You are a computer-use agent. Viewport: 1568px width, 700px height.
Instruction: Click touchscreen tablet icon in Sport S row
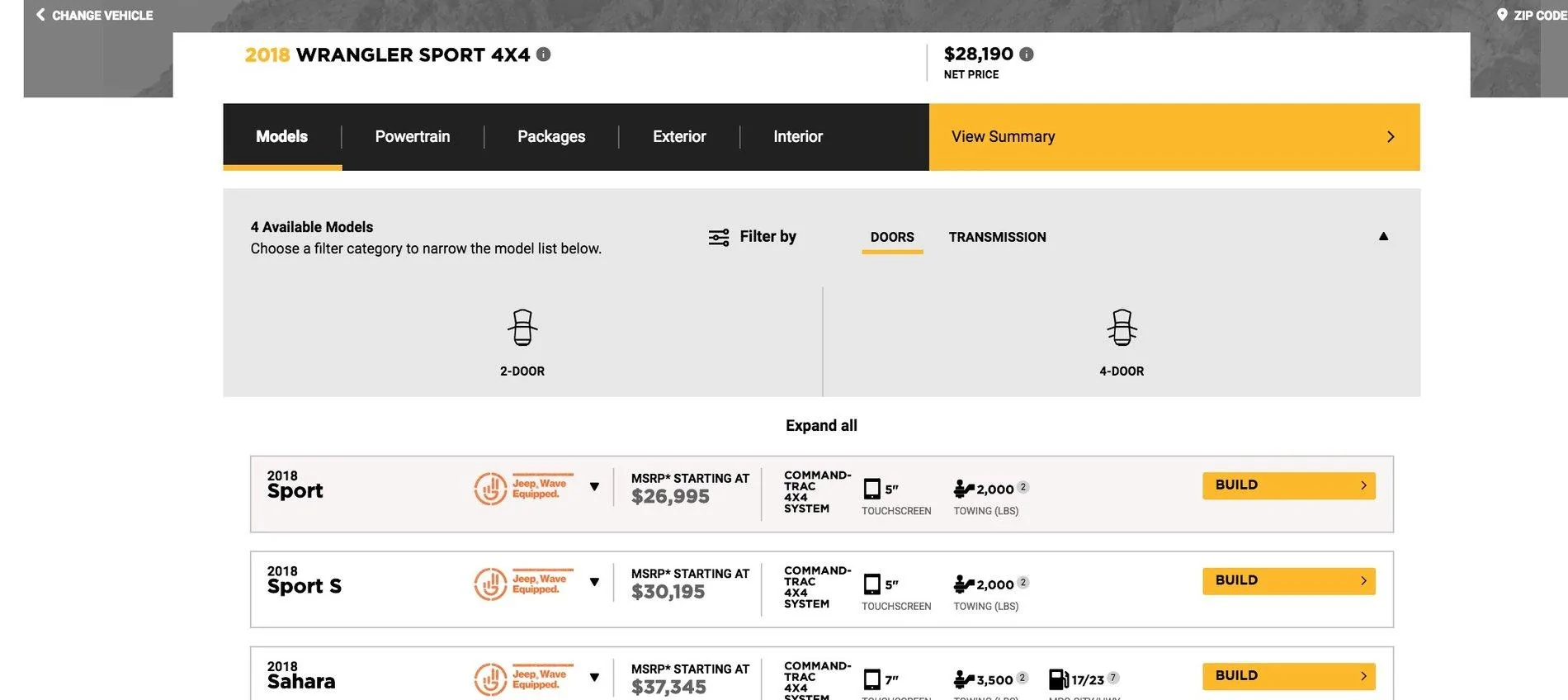[x=871, y=584]
